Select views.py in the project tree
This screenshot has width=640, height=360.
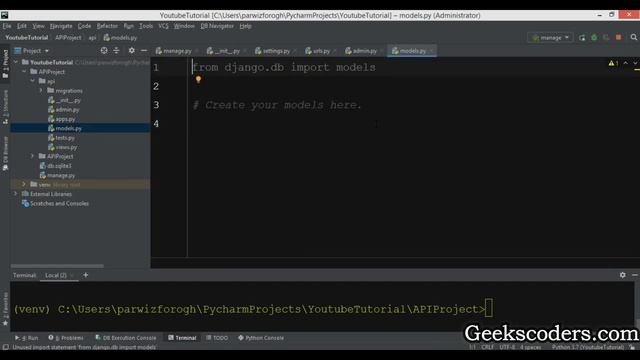click(62, 147)
